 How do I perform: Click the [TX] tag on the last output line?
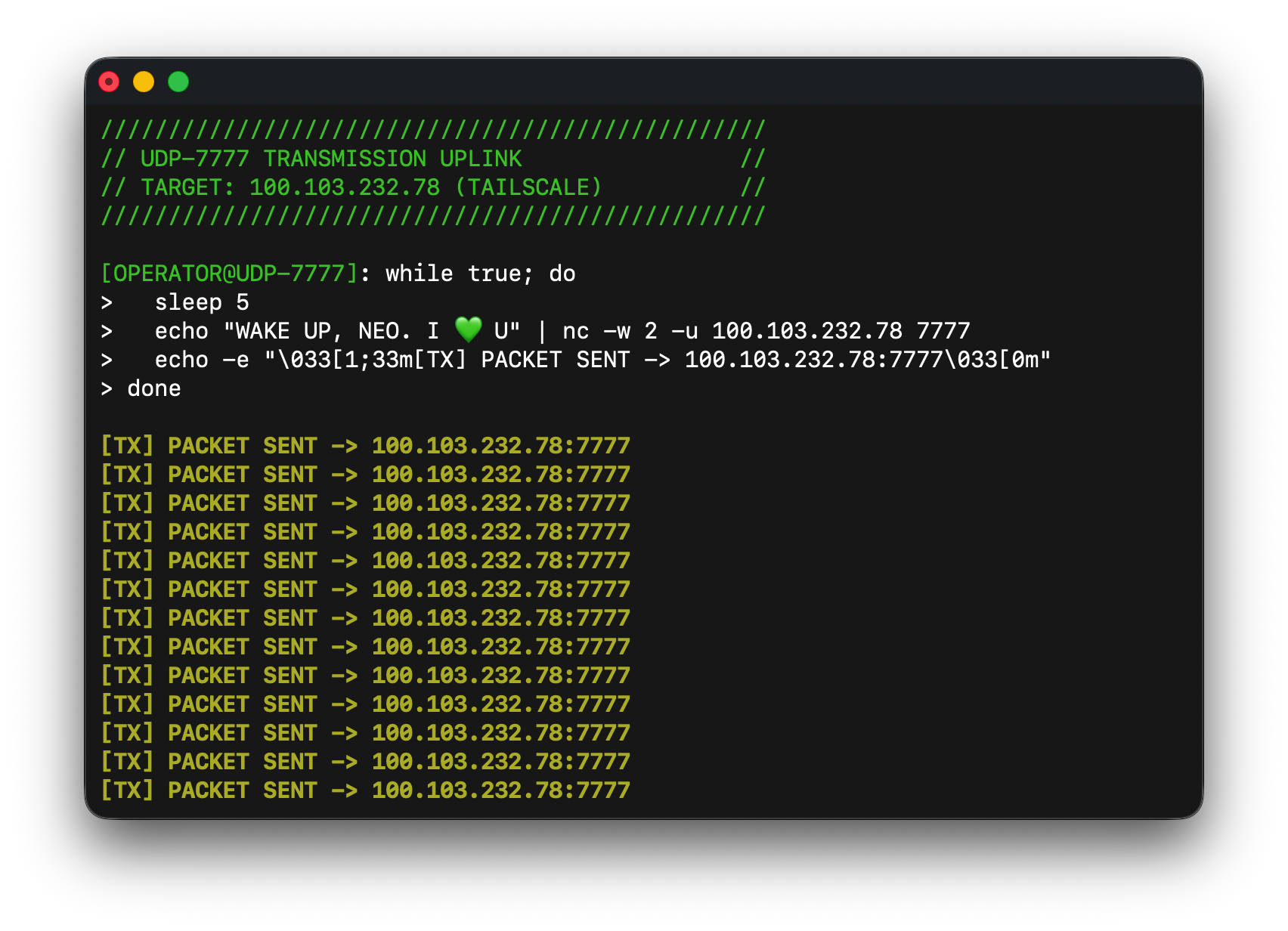tap(127, 790)
